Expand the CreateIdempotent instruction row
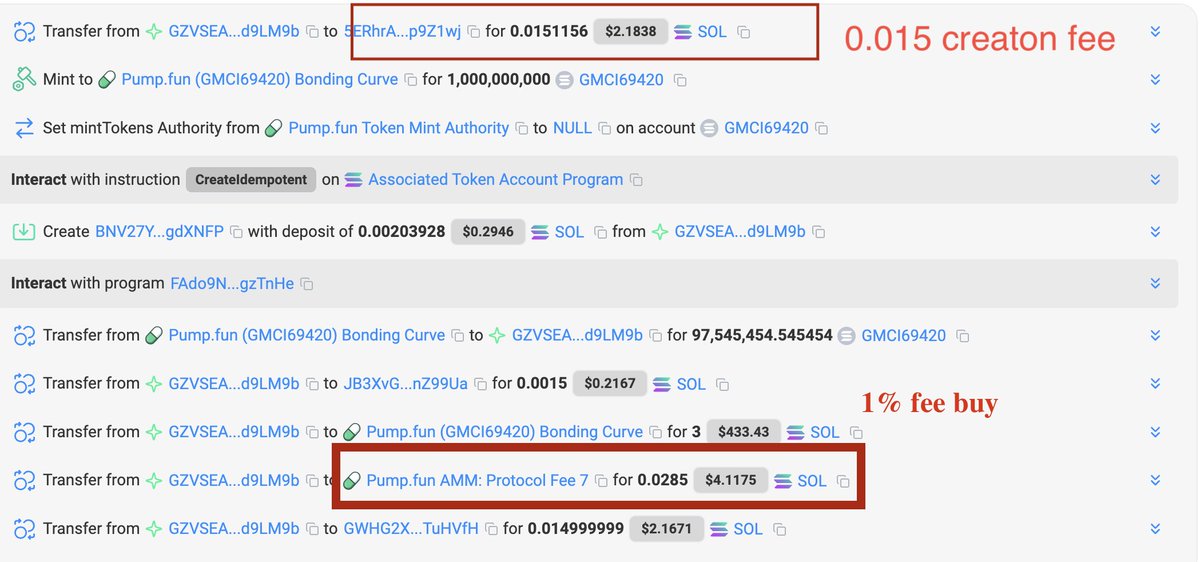Image resolution: width=1200 pixels, height=562 pixels. click(1155, 180)
